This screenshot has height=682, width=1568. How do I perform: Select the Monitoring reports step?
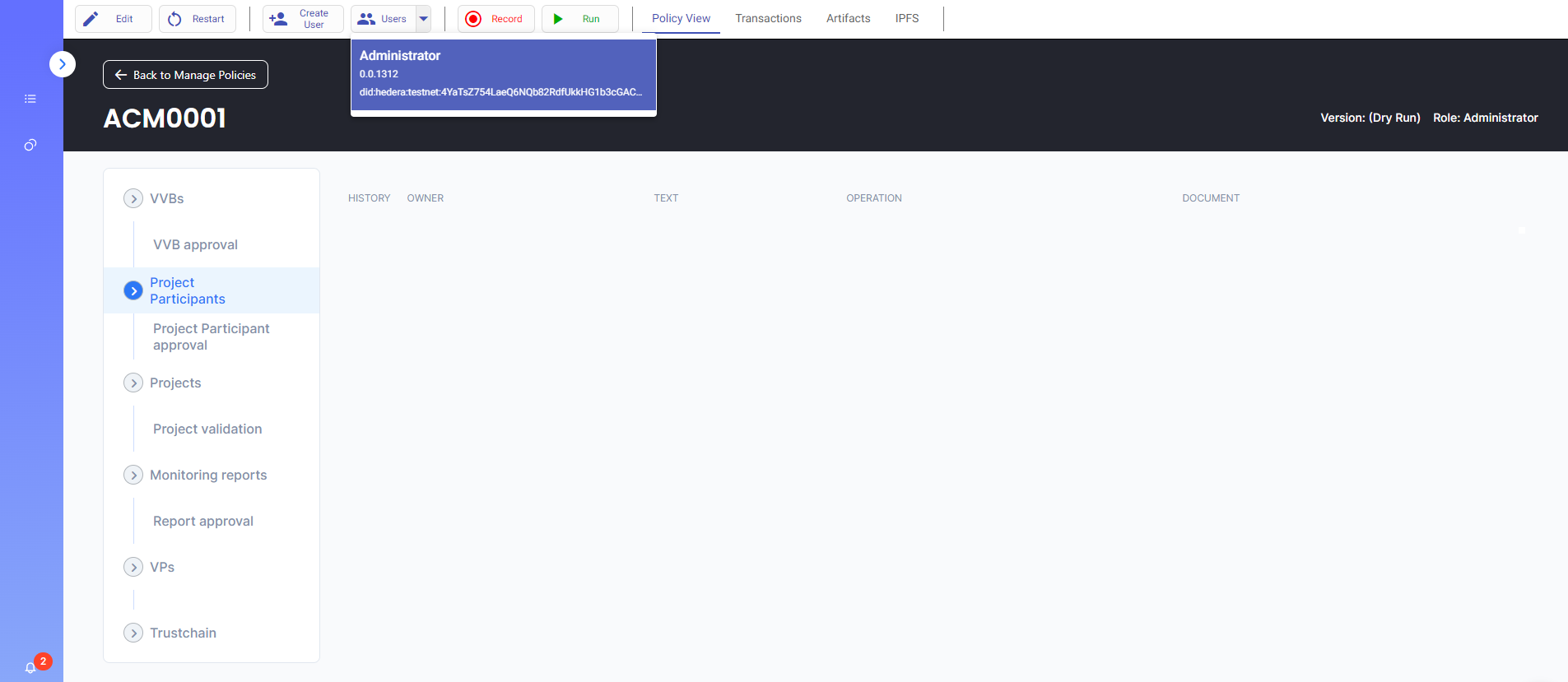(x=208, y=475)
